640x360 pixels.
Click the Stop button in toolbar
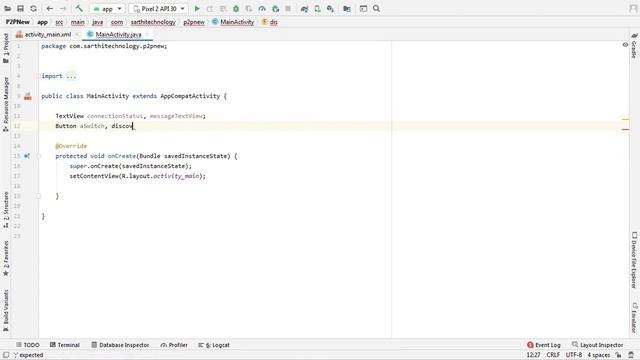[x=288, y=9]
